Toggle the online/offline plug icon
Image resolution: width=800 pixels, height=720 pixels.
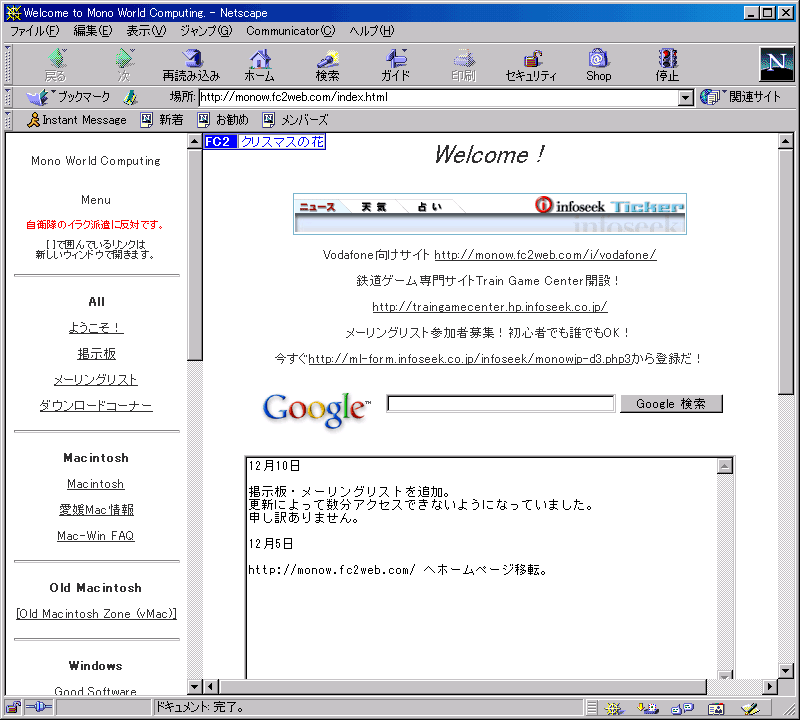[x=39, y=707]
